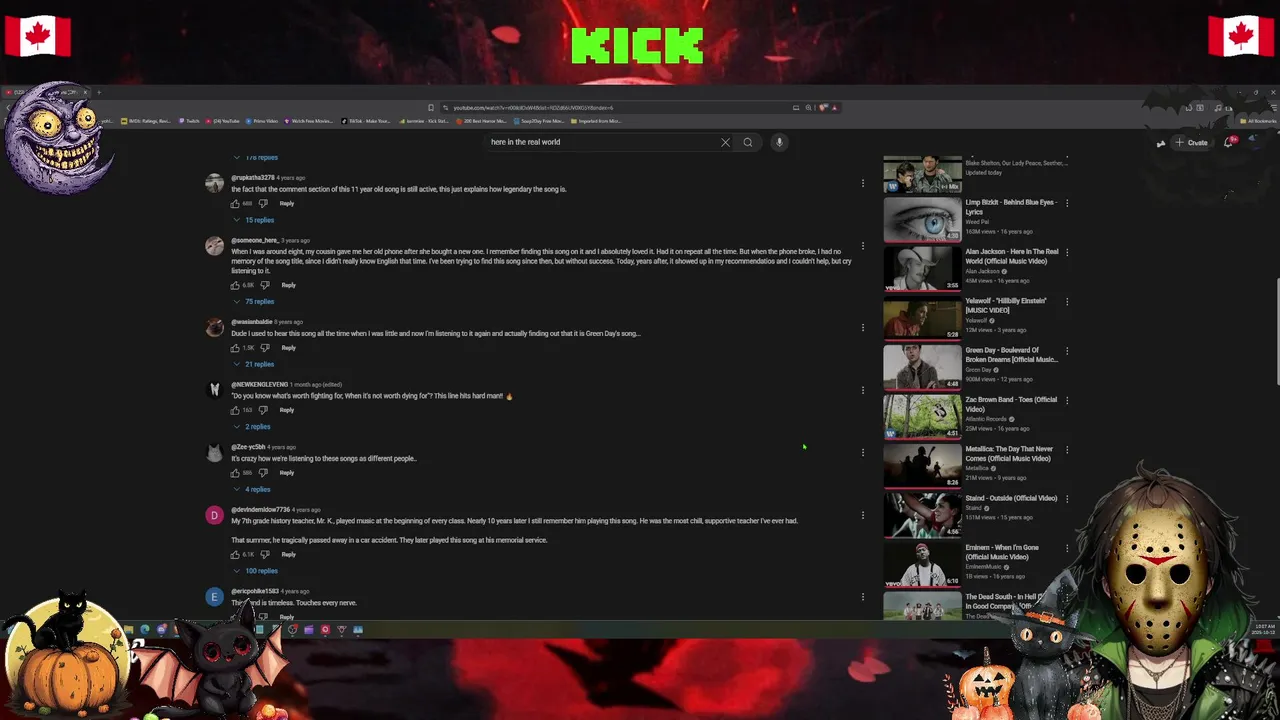The height and width of the screenshot is (720, 1280).
Task: Open more options for @rupkatha3278 comment
Action: pyautogui.click(x=863, y=183)
